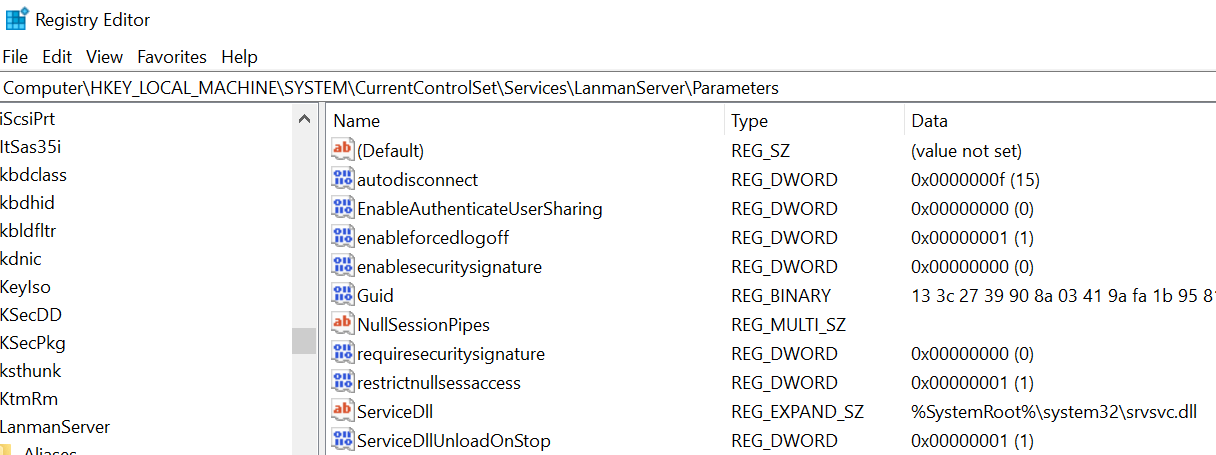The width and height of the screenshot is (1216, 455).
Task: Select the autodisconnect DWORD icon
Action: [x=343, y=179]
